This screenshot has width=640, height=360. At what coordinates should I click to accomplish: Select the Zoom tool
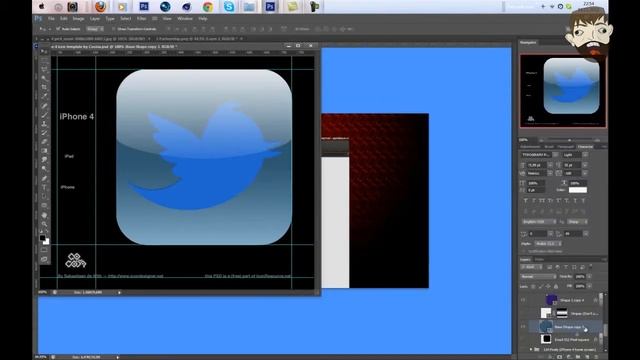click(x=44, y=224)
